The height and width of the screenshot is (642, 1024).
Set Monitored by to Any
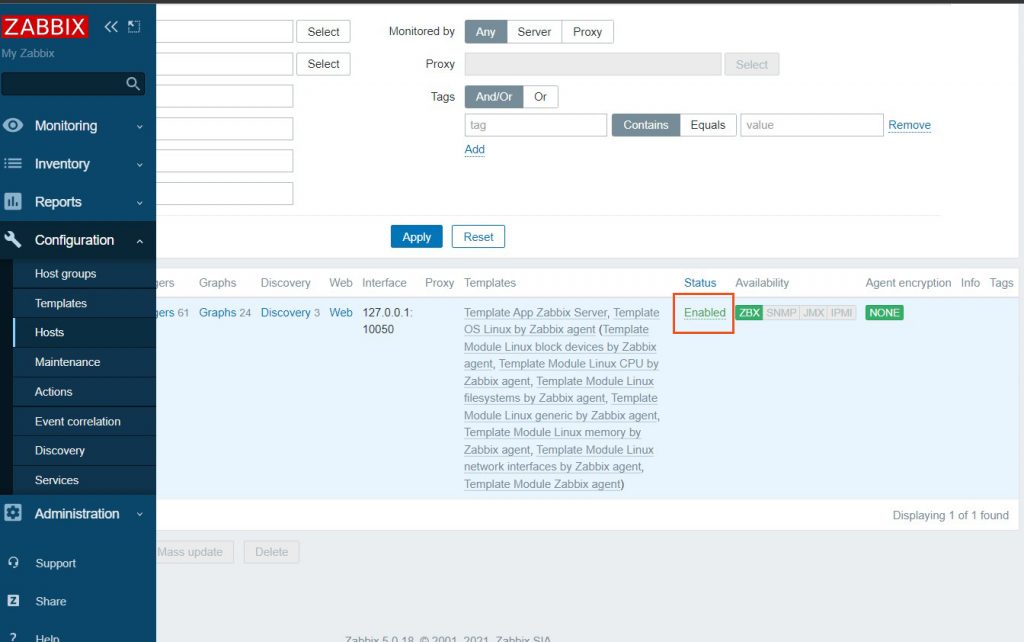pos(485,31)
